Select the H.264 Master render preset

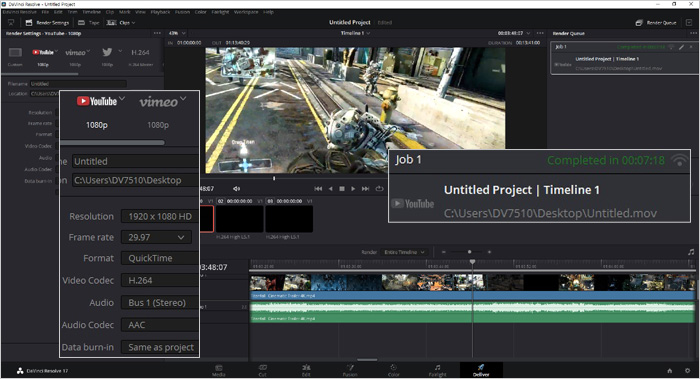[x=140, y=57]
